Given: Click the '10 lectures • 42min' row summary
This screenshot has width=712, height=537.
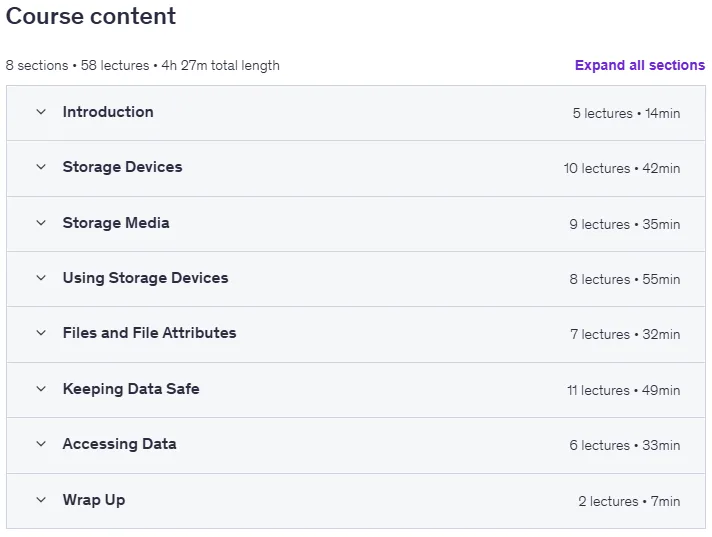Looking at the screenshot, I should (x=622, y=168).
